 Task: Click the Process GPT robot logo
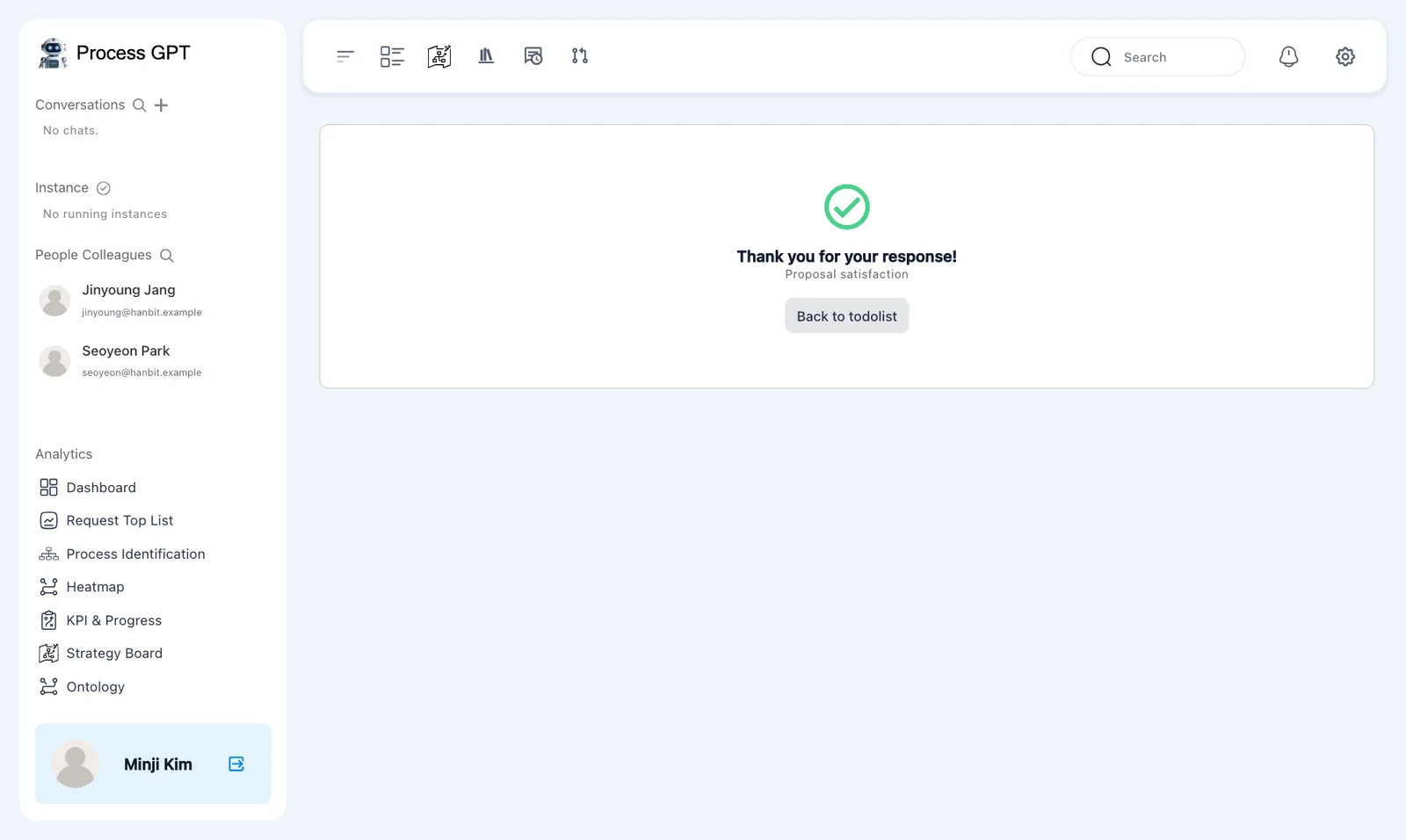coord(53,53)
